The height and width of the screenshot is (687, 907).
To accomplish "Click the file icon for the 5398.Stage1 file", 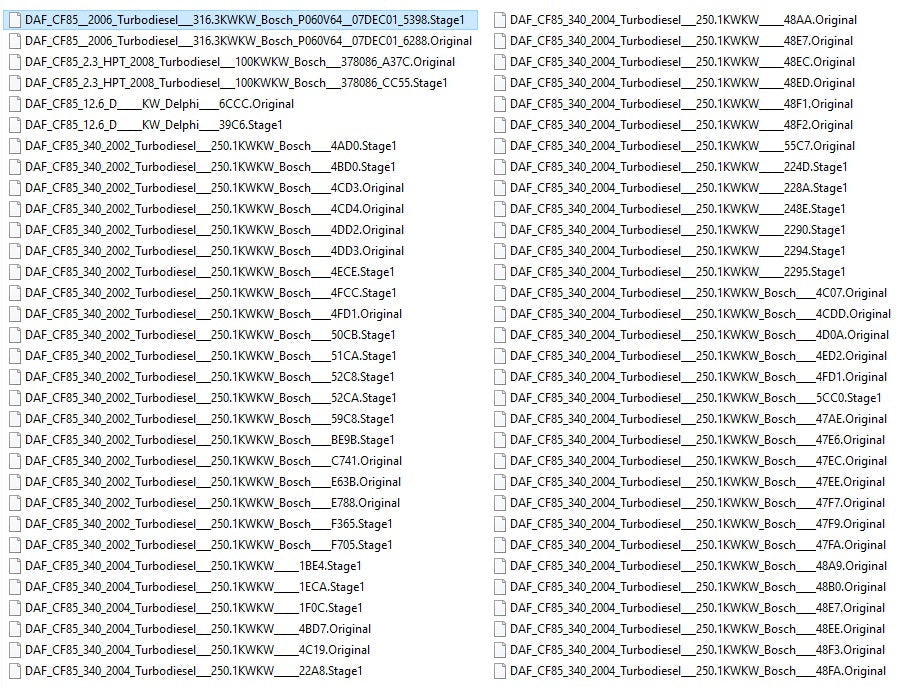I will click(x=14, y=20).
